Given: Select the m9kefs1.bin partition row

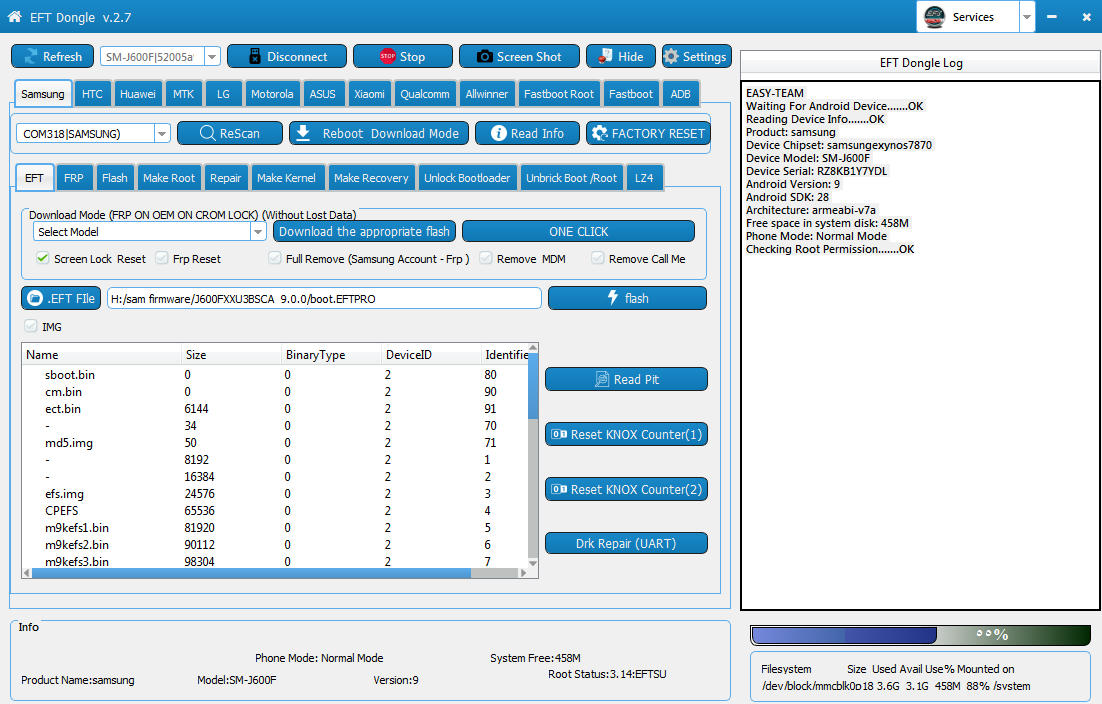Looking at the screenshot, I should point(275,528).
